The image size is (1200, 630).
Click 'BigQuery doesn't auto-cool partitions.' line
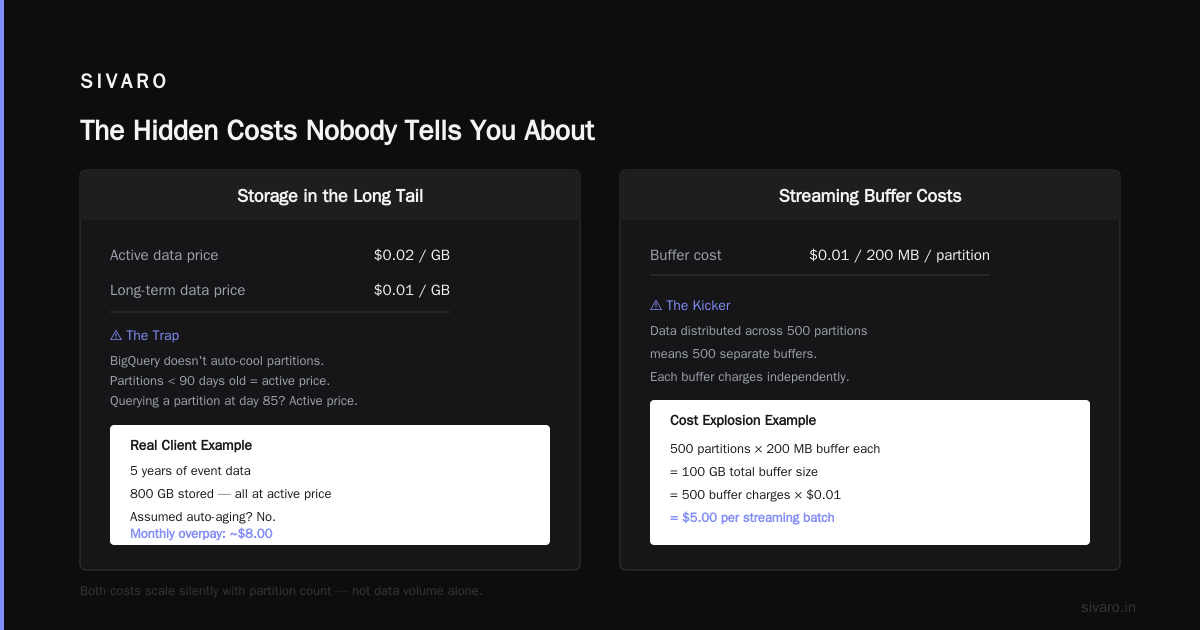217,360
